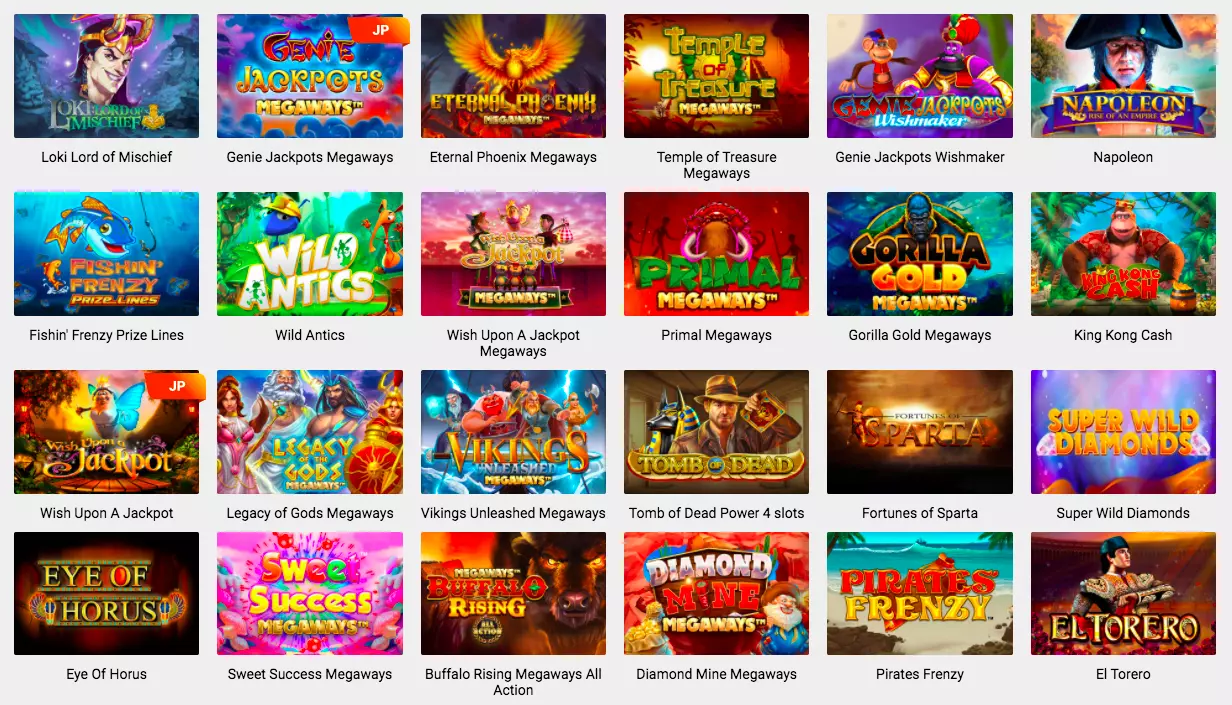Open the King Kong Cash game tile
1232x705 pixels.
(1123, 254)
